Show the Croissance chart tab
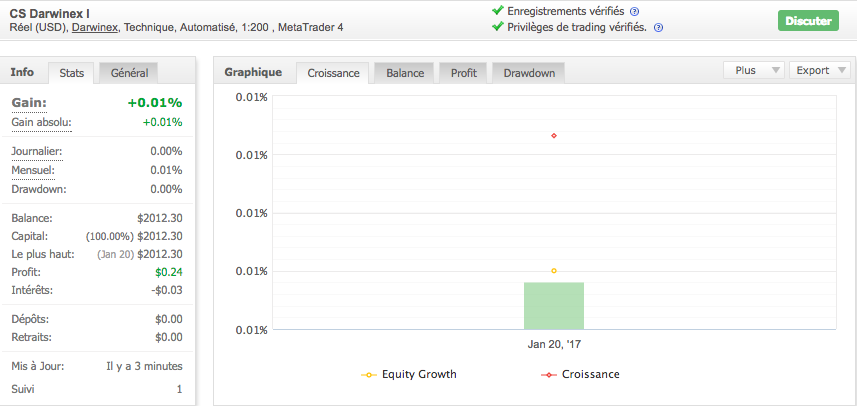 (334, 73)
